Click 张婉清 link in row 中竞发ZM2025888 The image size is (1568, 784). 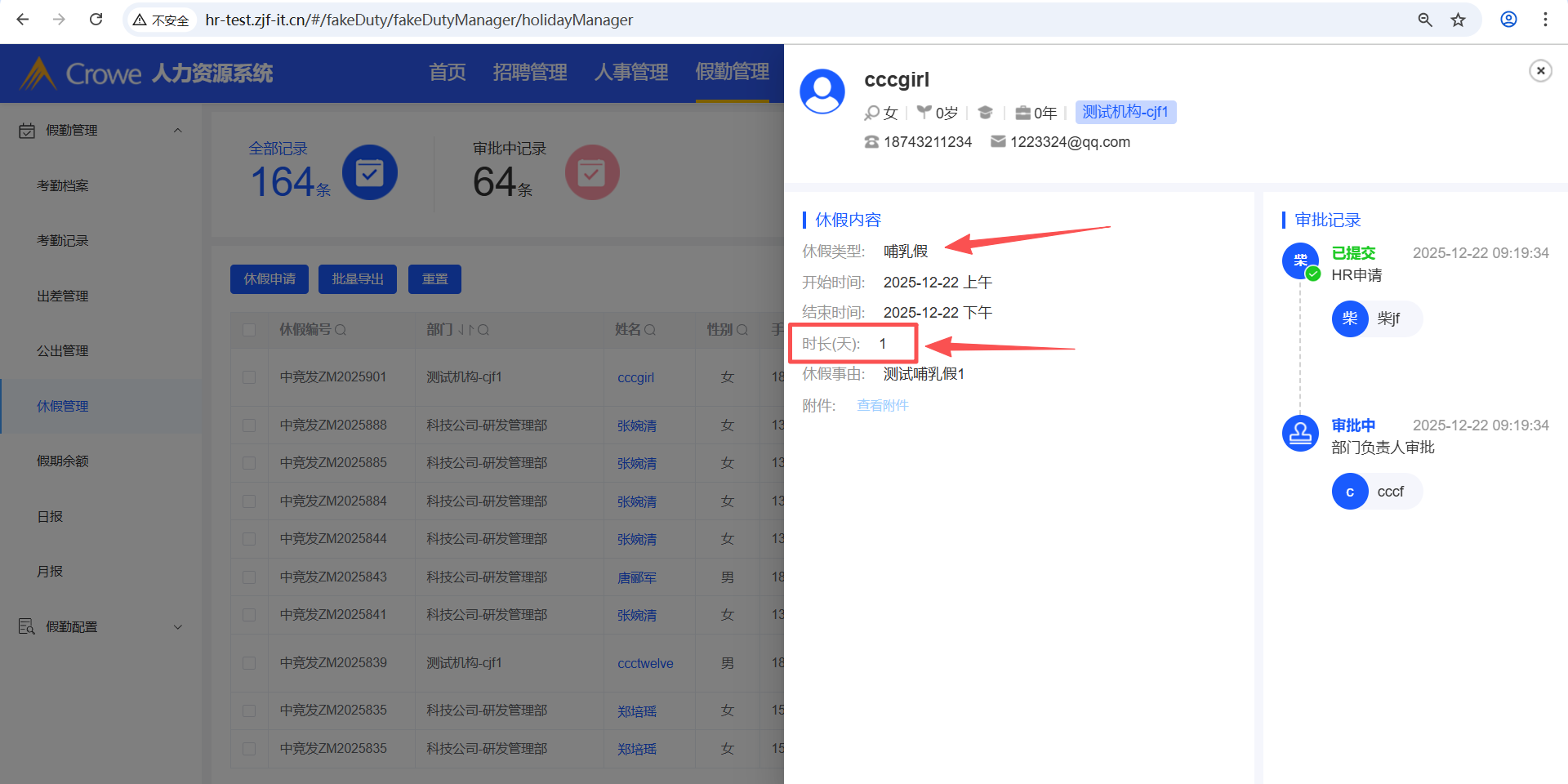(x=637, y=426)
